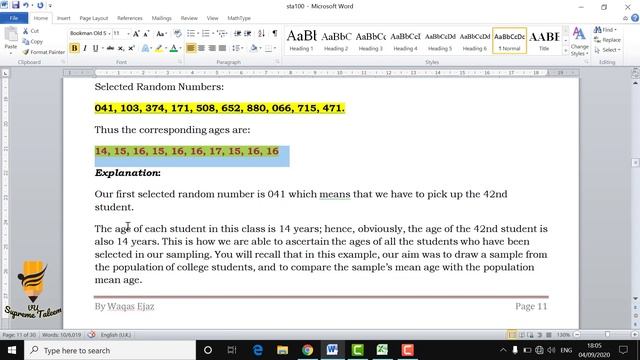Viewport: 640px width, 360px height.
Task: Click the text highlight color button
Action: point(159,49)
